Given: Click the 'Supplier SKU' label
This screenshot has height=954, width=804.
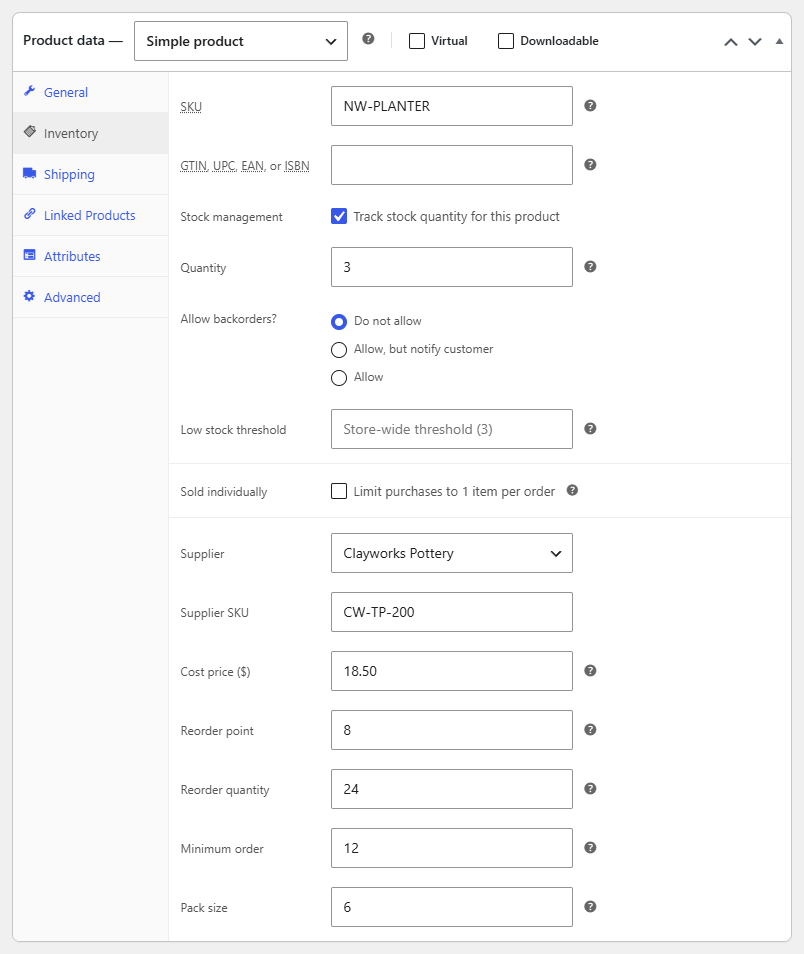Looking at the screenshot, I should pos(214,613).
